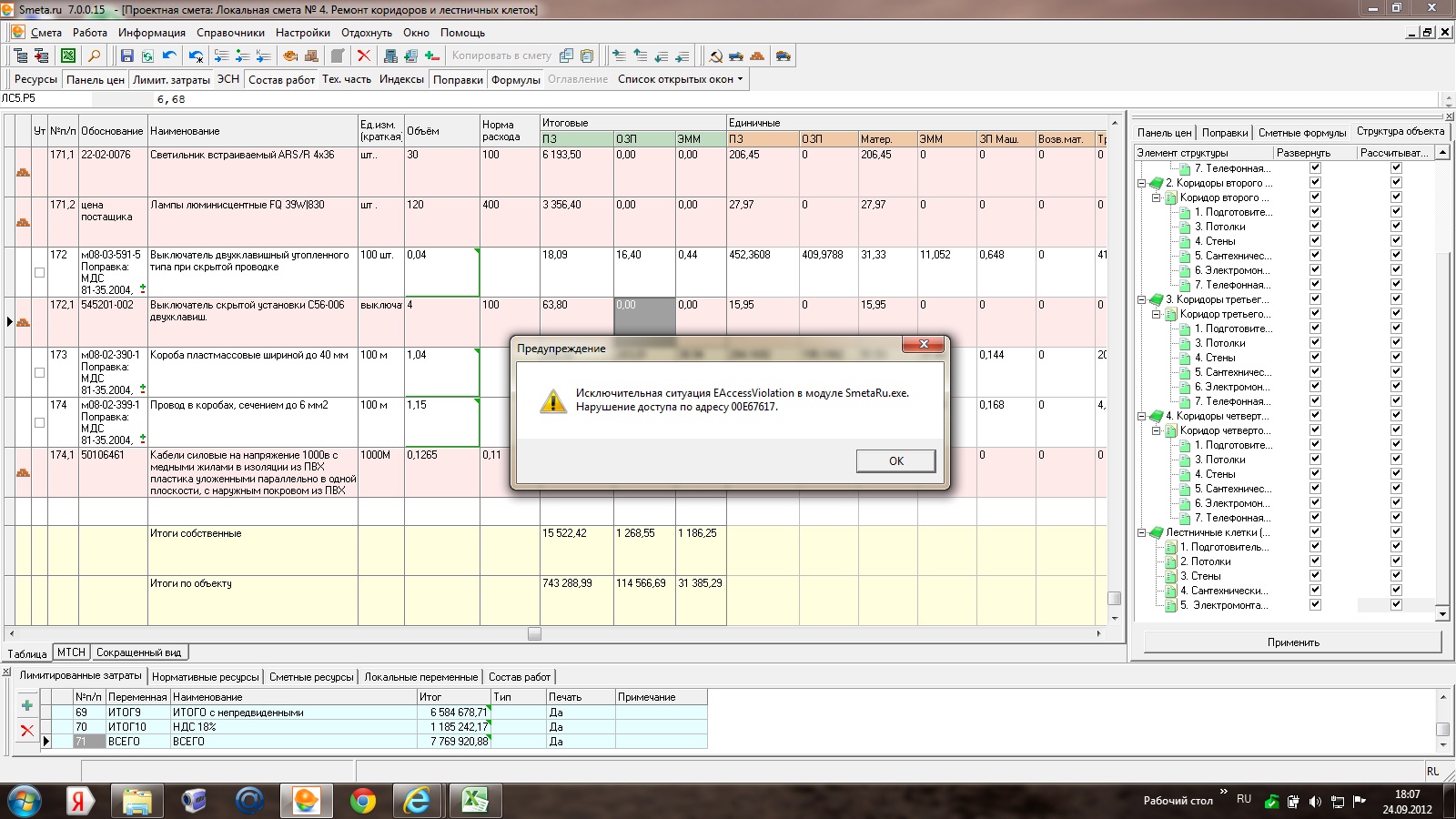Uncheck Развернуть for 1. Подготовитель row
Image resolution: width=1456 pixels, height=819 pixels.
(1315, 546)
